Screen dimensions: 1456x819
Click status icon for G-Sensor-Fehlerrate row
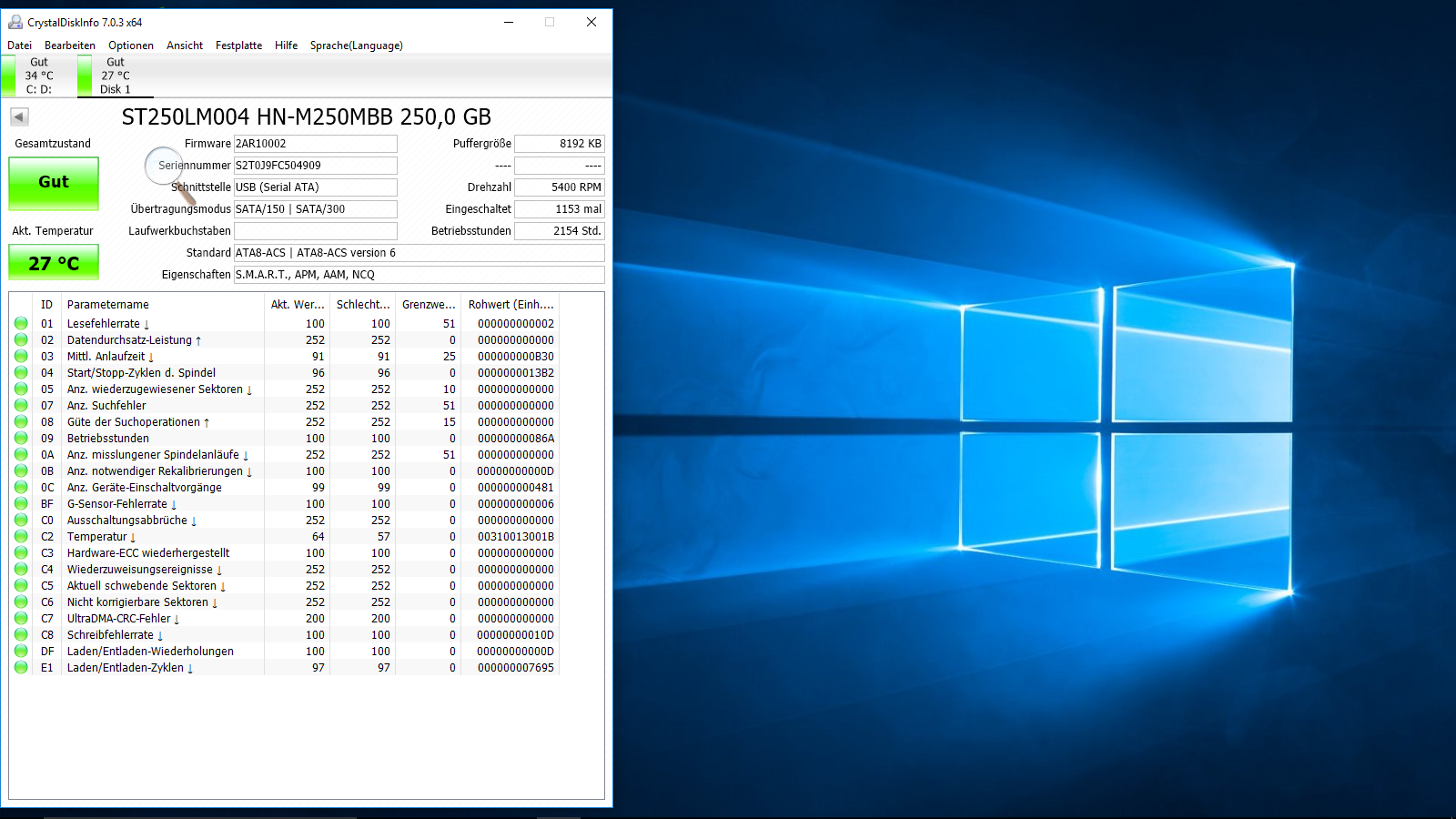[21, 503]
